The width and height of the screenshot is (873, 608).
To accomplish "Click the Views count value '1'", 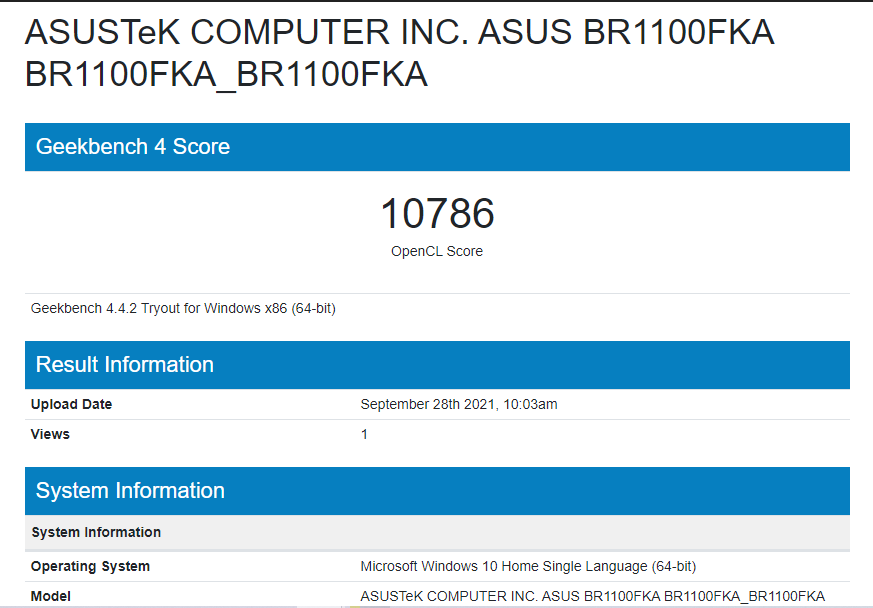I will coord(365,435).
